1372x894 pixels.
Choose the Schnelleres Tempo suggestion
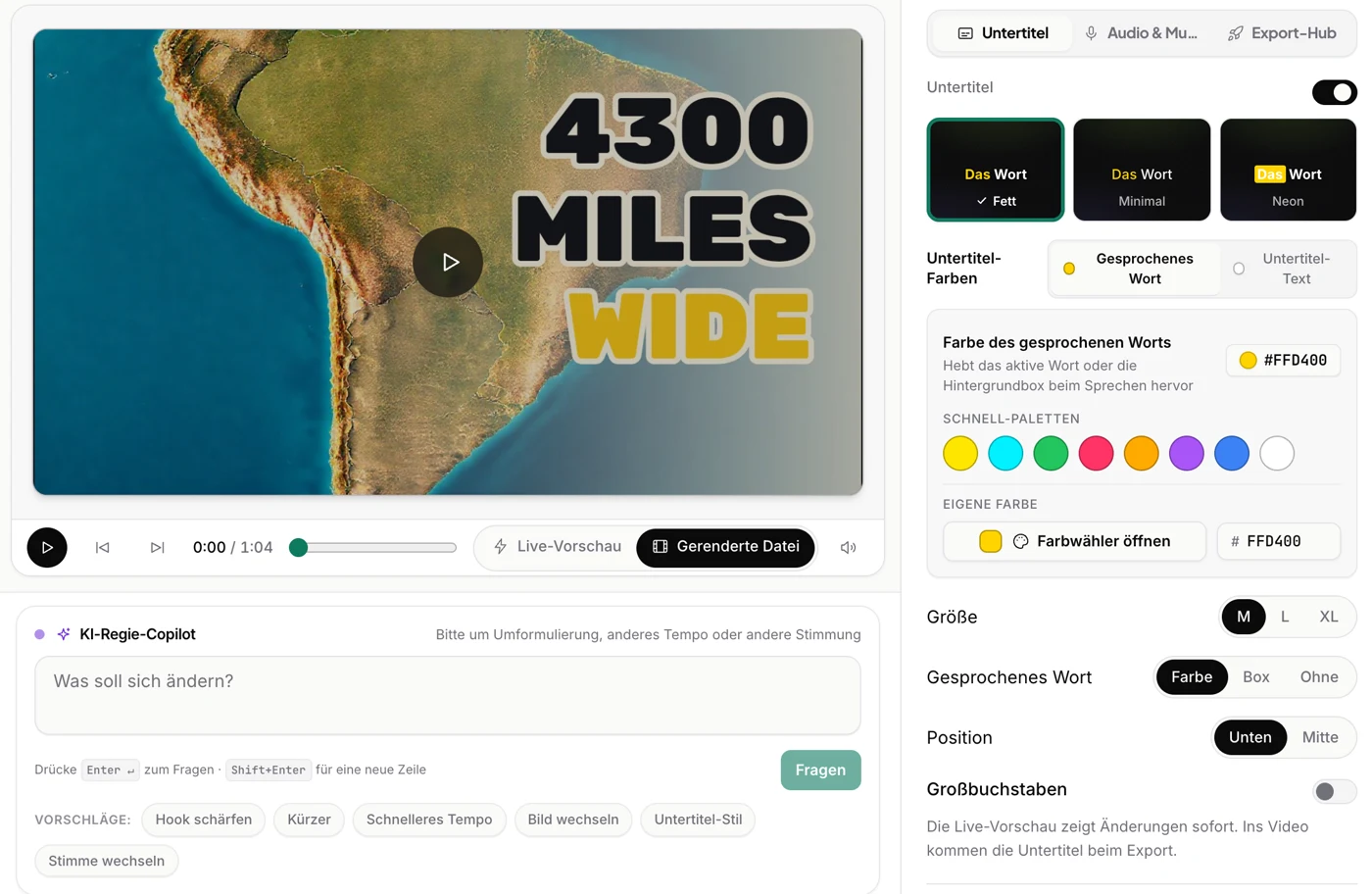pyautogui.click(x=429, y=819)
